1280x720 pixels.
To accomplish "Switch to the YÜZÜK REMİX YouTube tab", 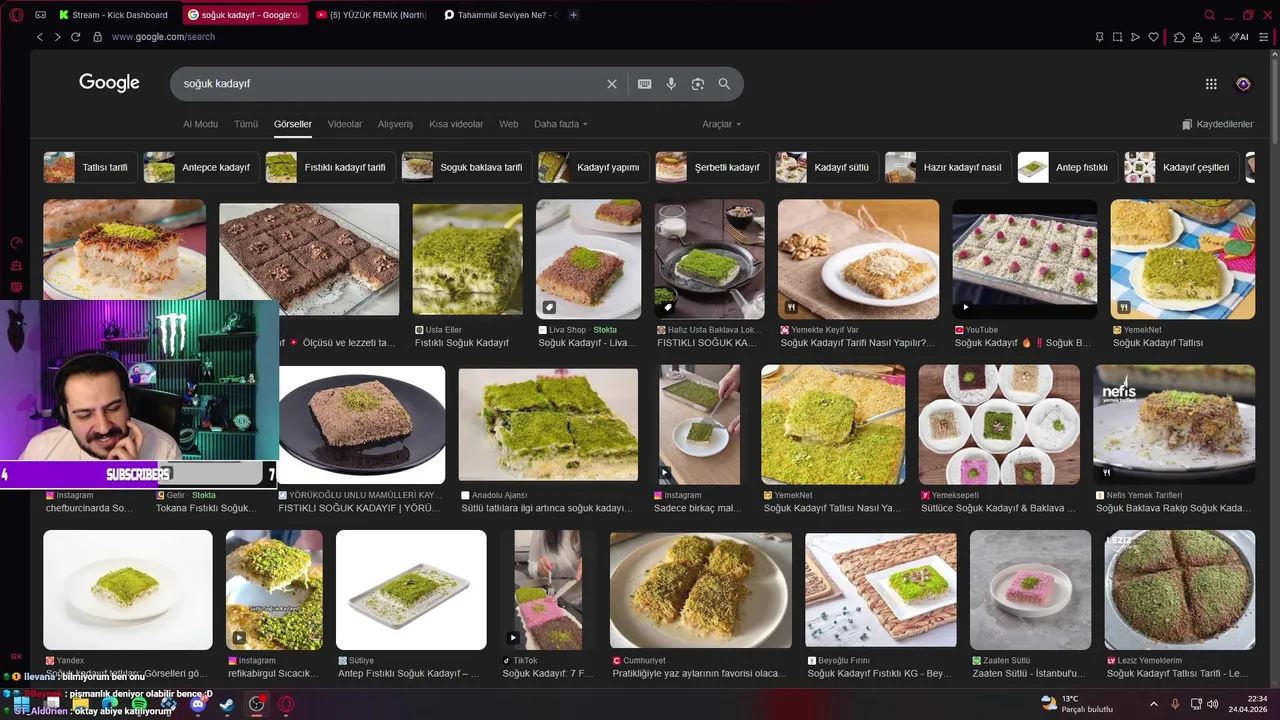I will point(370,15).
